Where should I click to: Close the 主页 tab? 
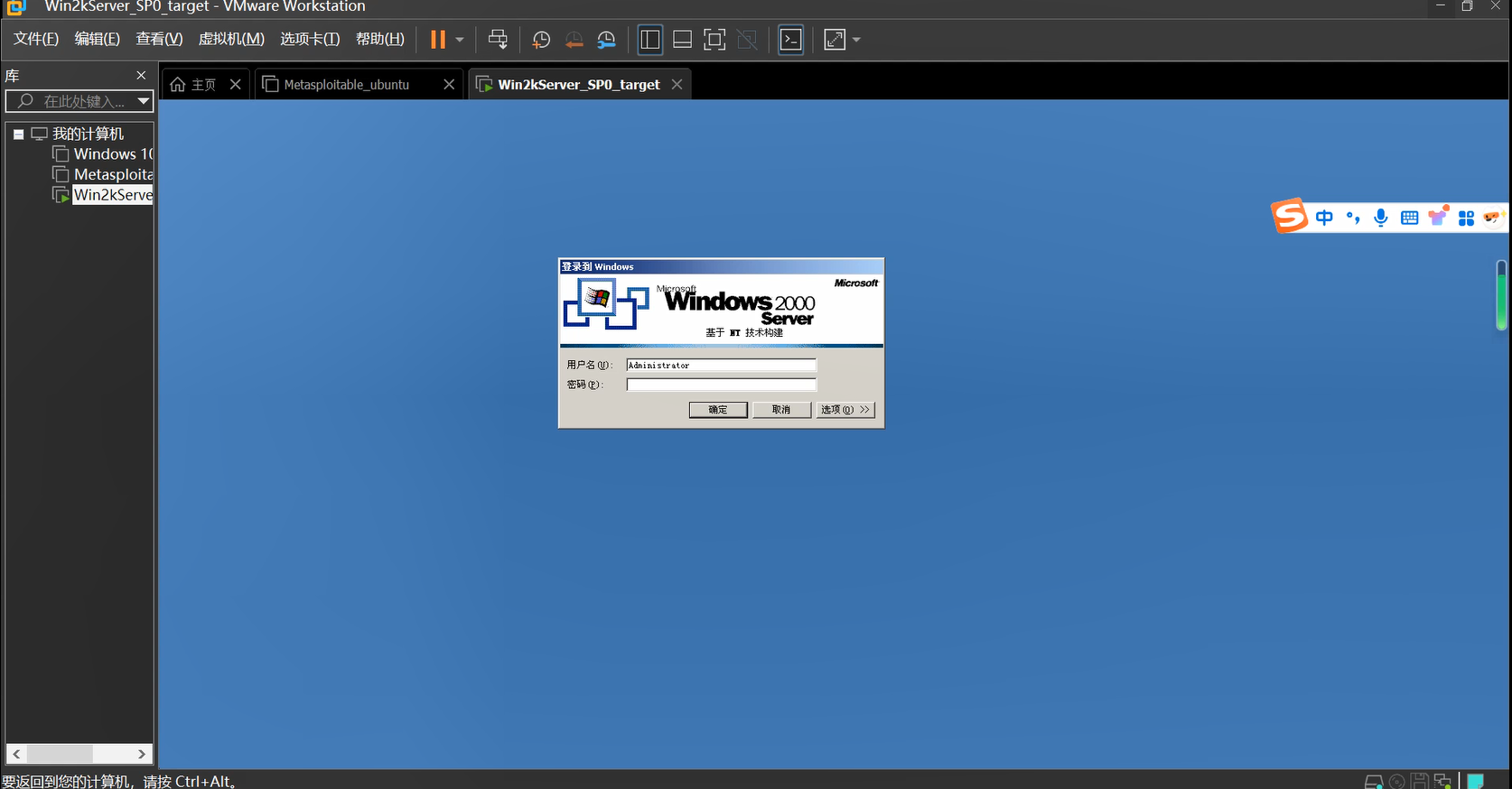click(235, 84)
